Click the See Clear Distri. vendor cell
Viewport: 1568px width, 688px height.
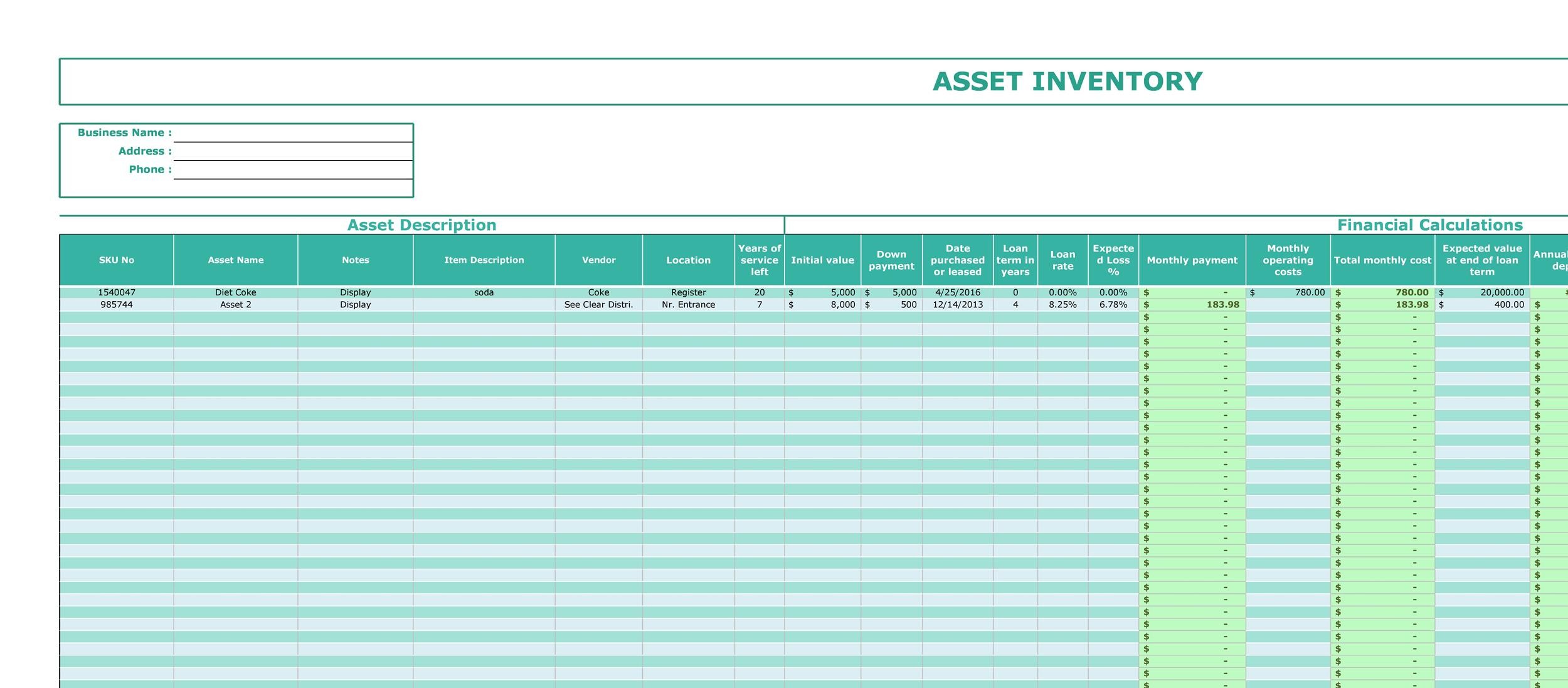point(598,305)
